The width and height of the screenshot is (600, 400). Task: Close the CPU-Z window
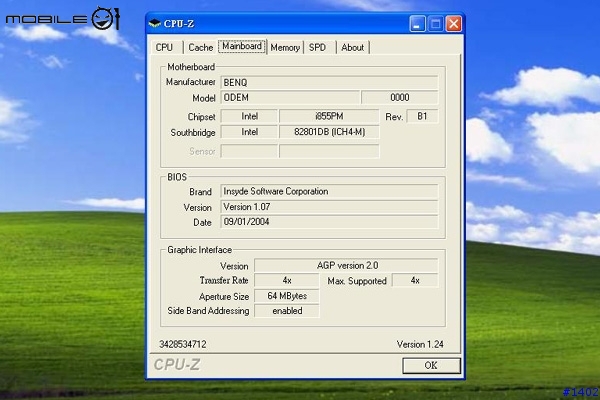tap(453, 24)
